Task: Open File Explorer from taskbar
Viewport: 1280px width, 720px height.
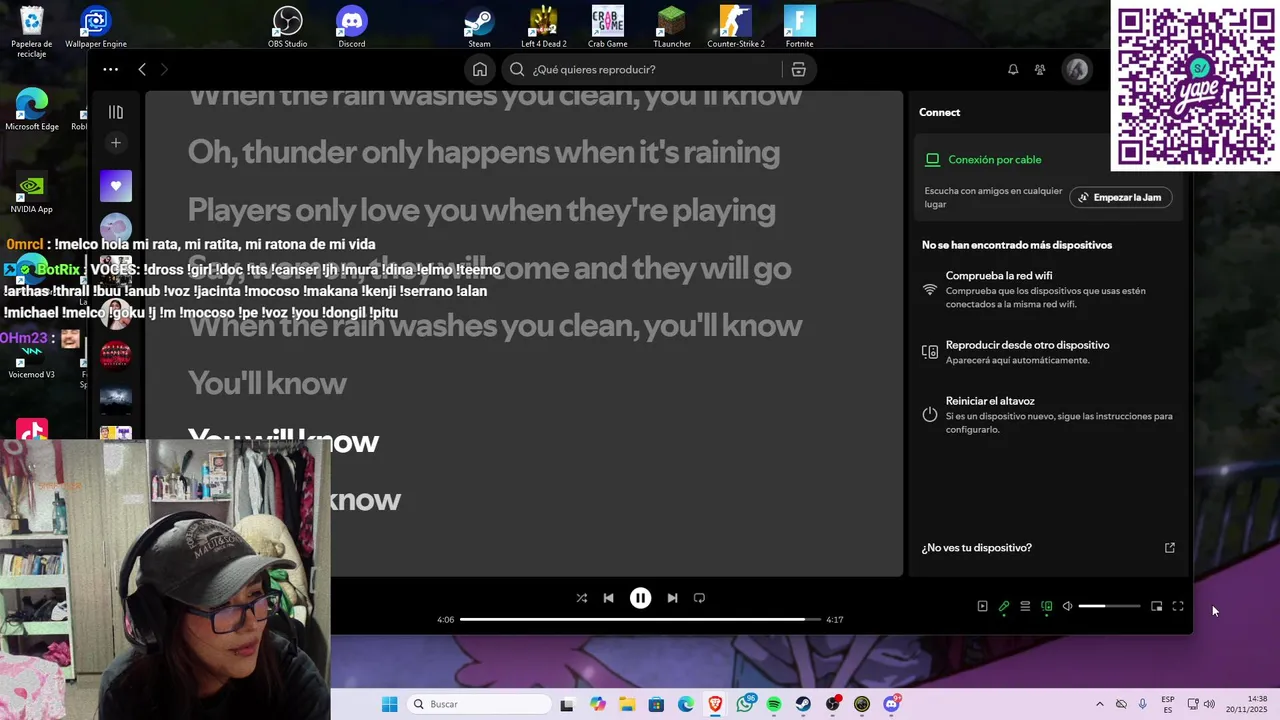Action: (627, 704)
